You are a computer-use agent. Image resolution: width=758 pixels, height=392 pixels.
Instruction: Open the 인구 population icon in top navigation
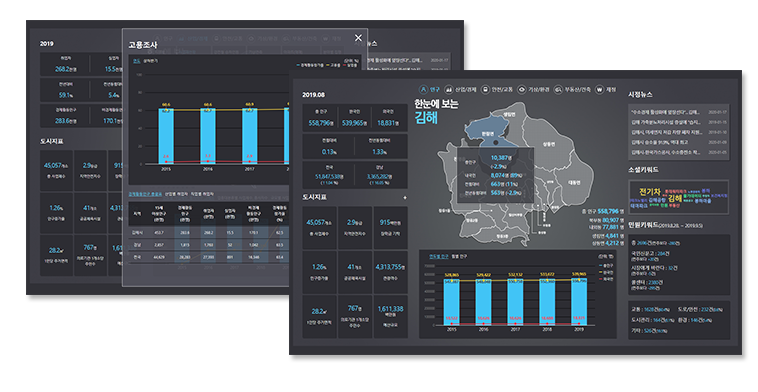tap(423, 90)
